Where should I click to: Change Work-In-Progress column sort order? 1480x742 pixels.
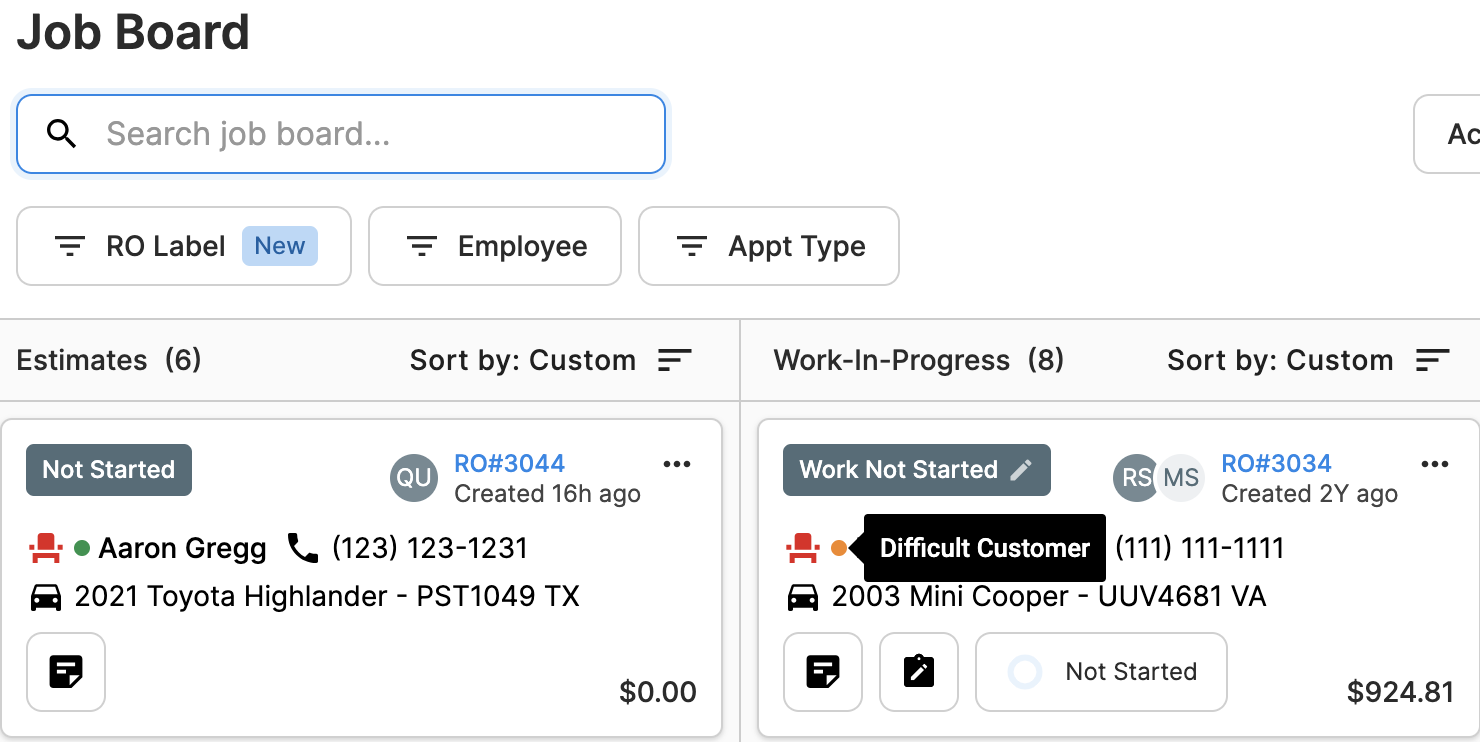[x=1308, y=360]
